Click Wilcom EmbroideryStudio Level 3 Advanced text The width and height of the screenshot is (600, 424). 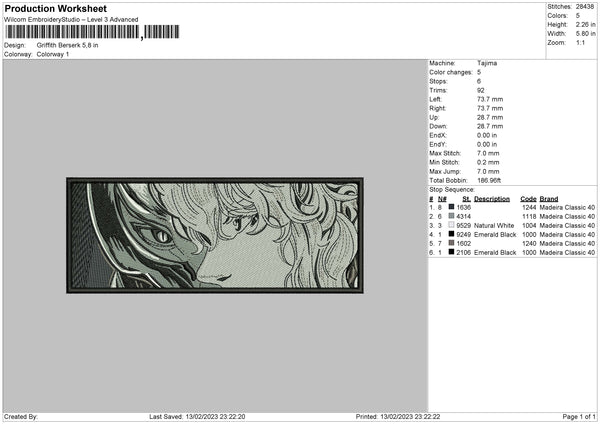71,20
